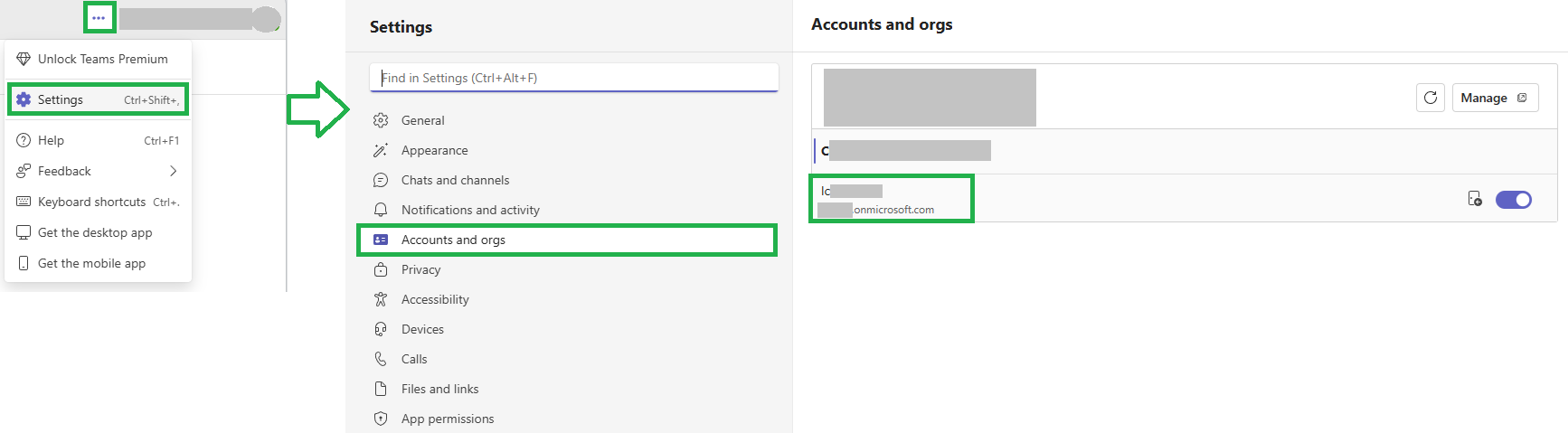Click the Feedback icon
Viewport: 1568px width, 433px height.
(x=24, y=171)
